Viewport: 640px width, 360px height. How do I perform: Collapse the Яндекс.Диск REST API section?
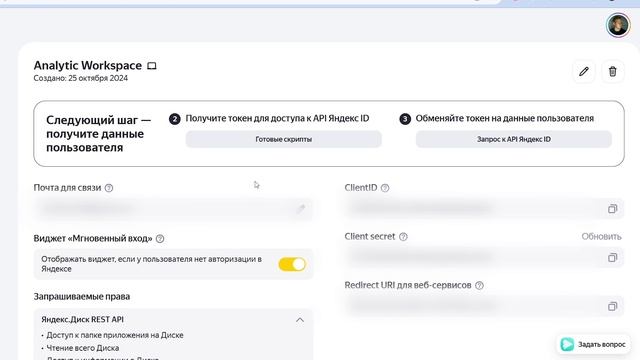300,320
